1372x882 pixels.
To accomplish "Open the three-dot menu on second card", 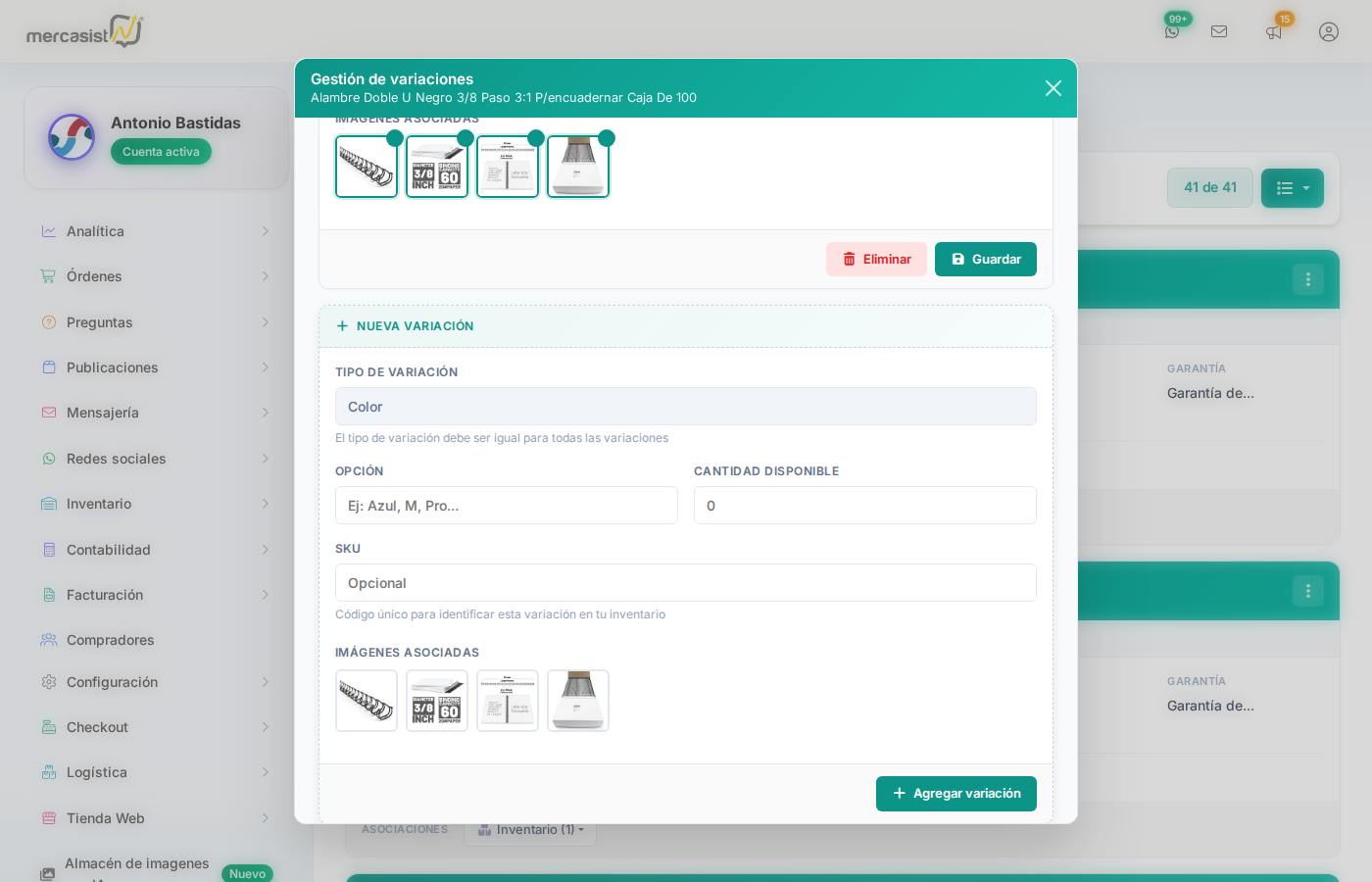I will 1307,591.
